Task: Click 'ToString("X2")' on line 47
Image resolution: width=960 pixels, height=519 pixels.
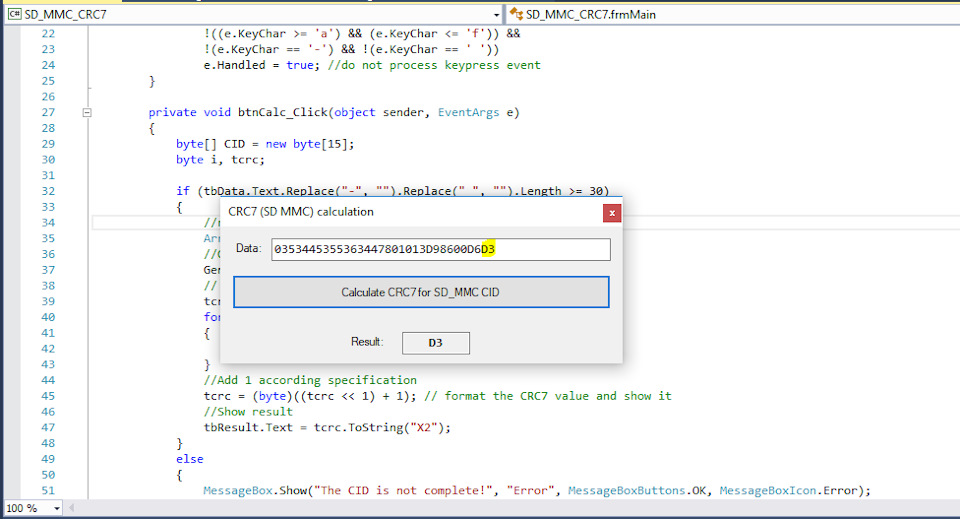Action: [x=396, y=427]
